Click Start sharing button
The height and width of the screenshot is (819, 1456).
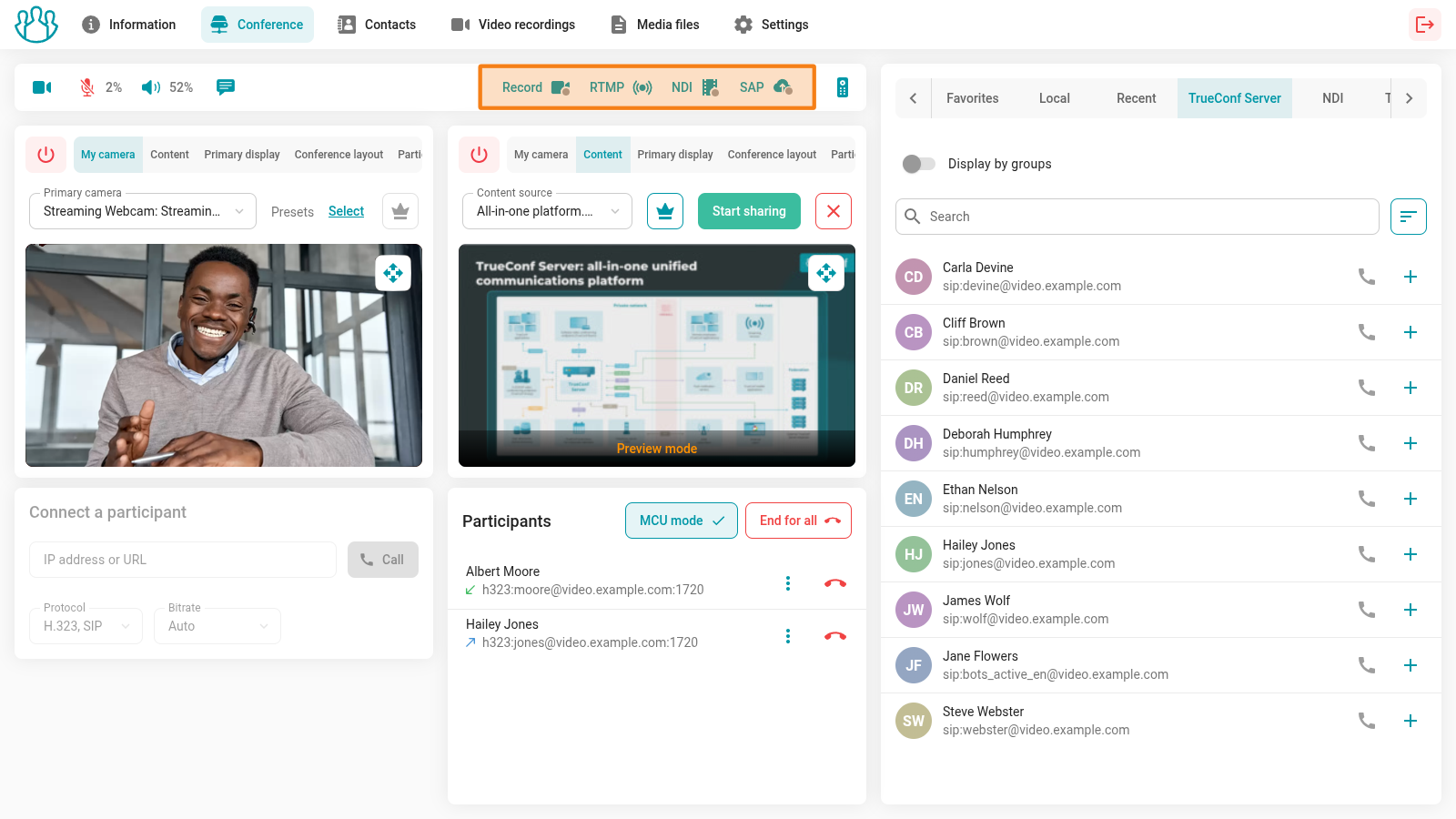[x=749, y=211]
